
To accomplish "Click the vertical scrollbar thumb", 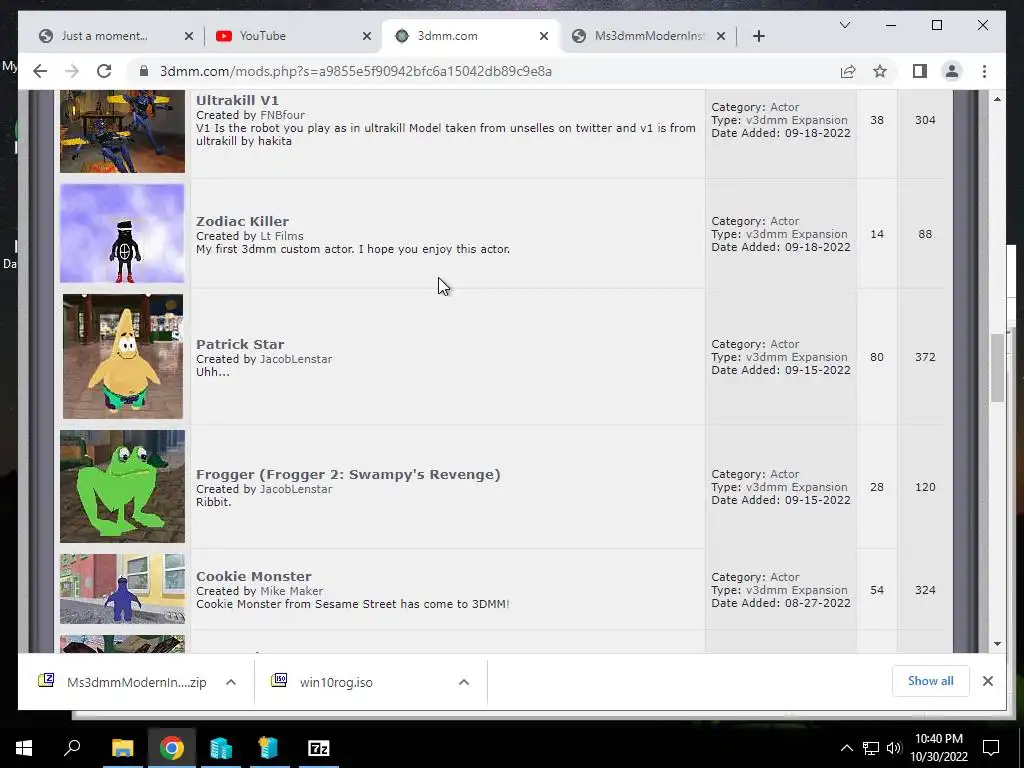I will [x=997, y=367].
